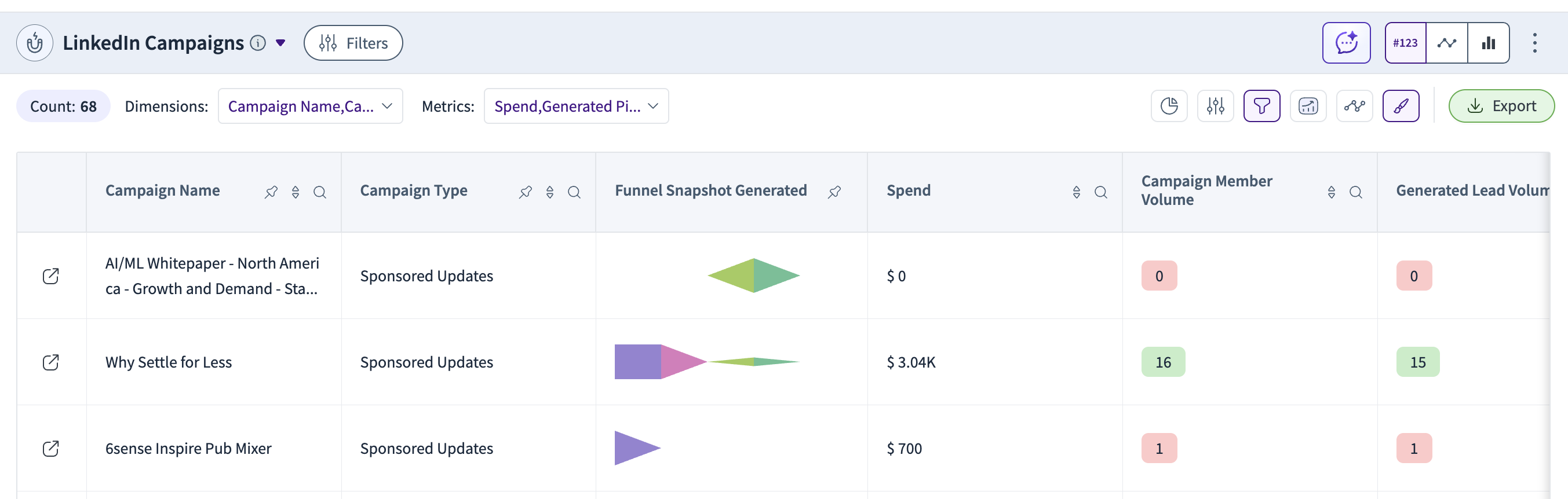The width and height of the screenshot is (1568, 499).
Task: Click the Filters button
Action: coord(353,42)
